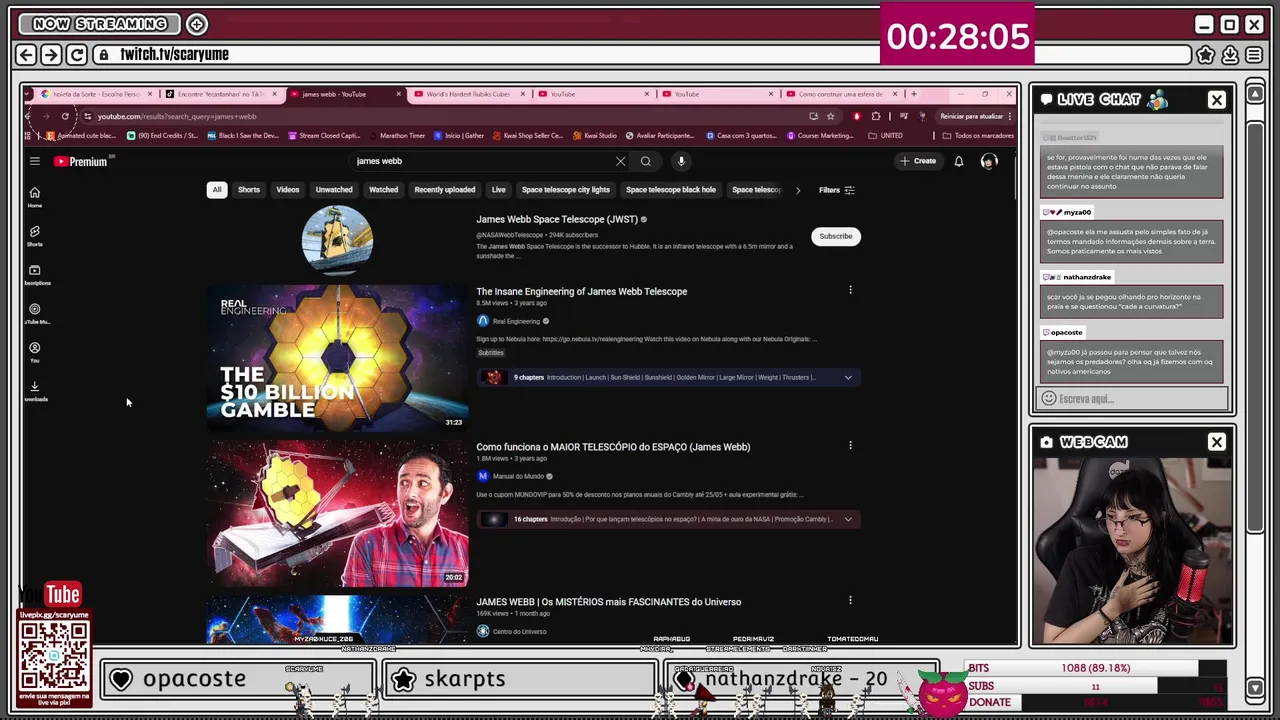1280x720 pixels.
Task: Select Space telescope black hole chip
Action: 671,190
